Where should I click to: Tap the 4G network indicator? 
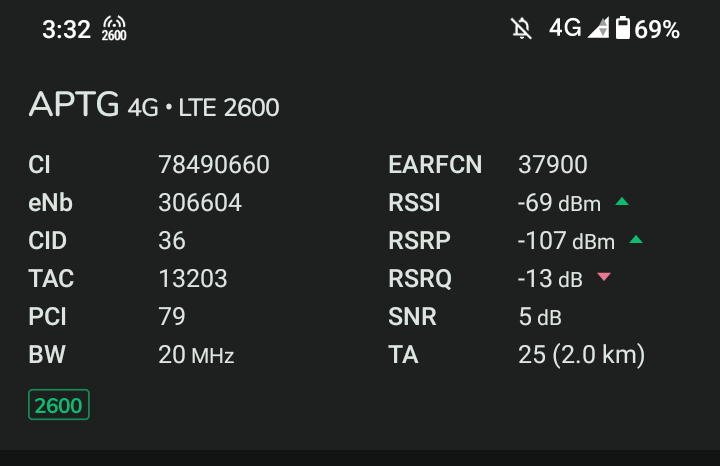(565, 28)
